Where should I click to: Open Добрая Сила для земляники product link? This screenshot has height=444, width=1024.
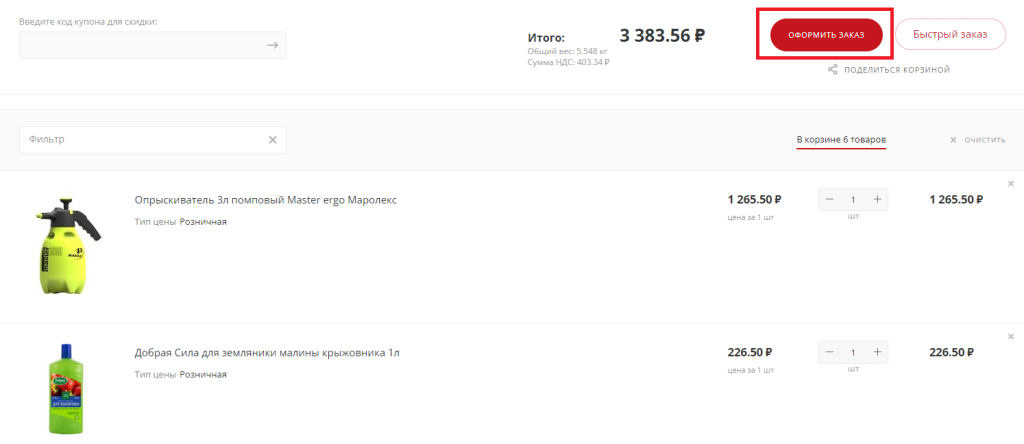click(x=267, y=353)
